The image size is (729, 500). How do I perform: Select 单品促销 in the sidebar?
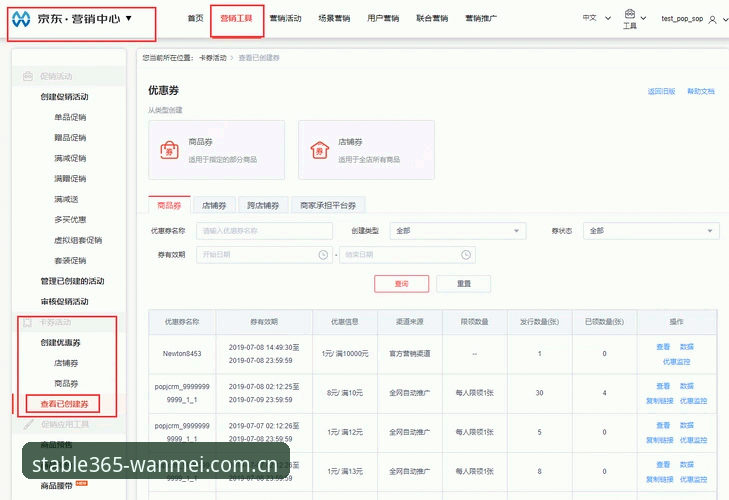pyautogui.click(x=70, y=117)
